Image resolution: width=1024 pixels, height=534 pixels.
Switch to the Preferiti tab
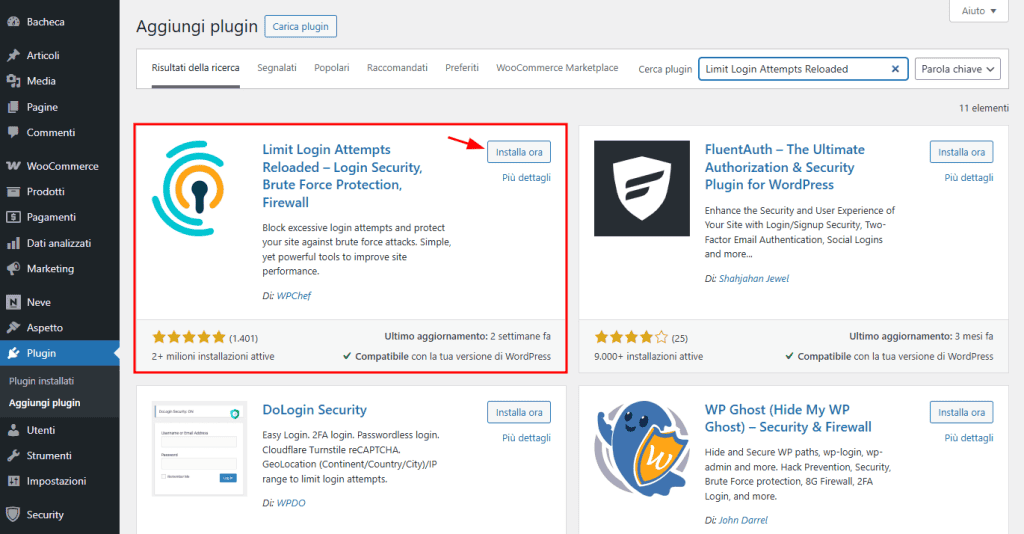point(462,68)
